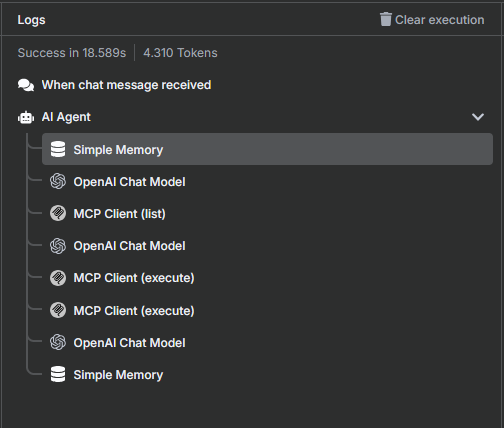Click the first OpenAI Chat Model logo
504x428 pixels.
tap(58, 181)
